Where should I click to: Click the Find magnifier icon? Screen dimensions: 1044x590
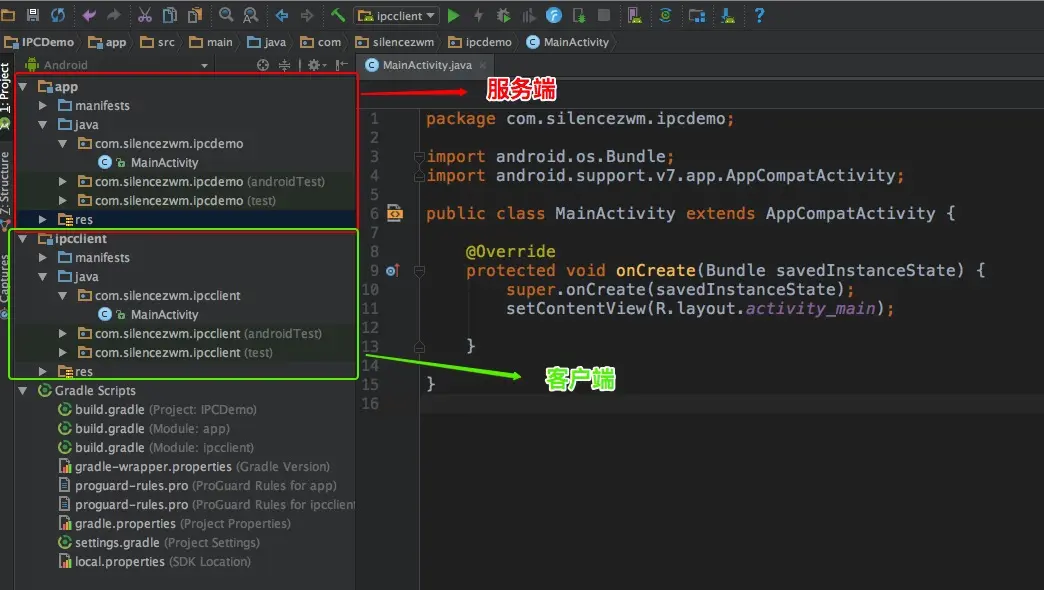[226, 15]
